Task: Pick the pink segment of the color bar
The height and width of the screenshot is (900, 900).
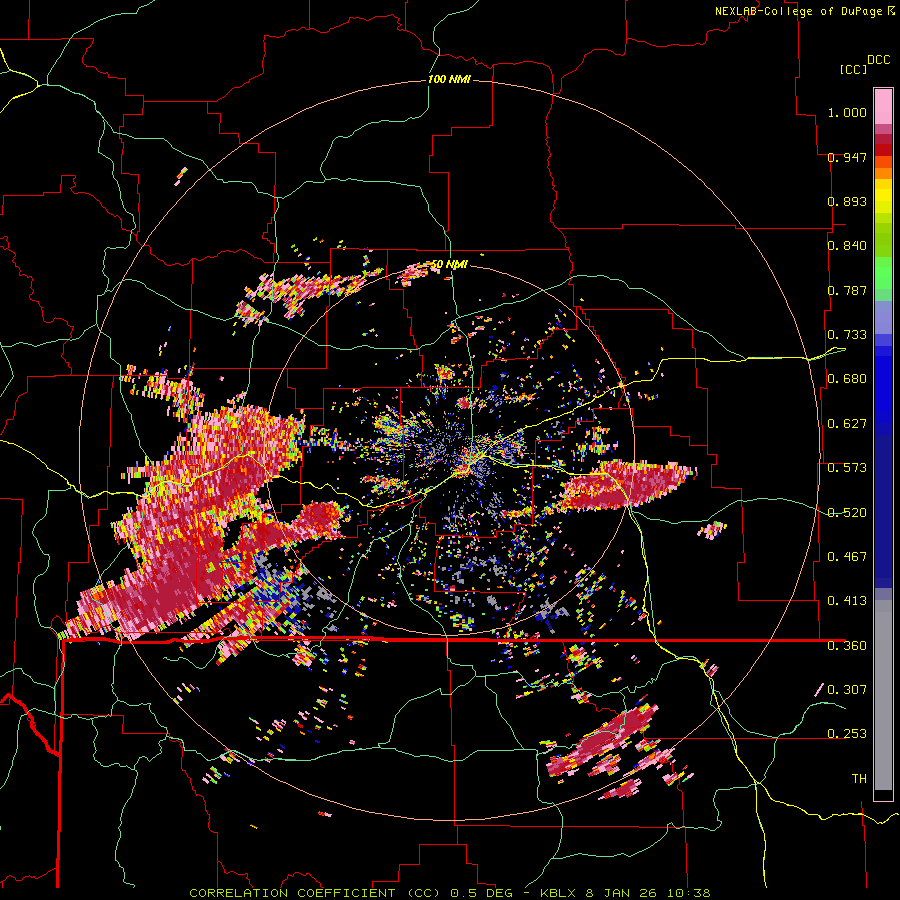Action: [883, 107]
